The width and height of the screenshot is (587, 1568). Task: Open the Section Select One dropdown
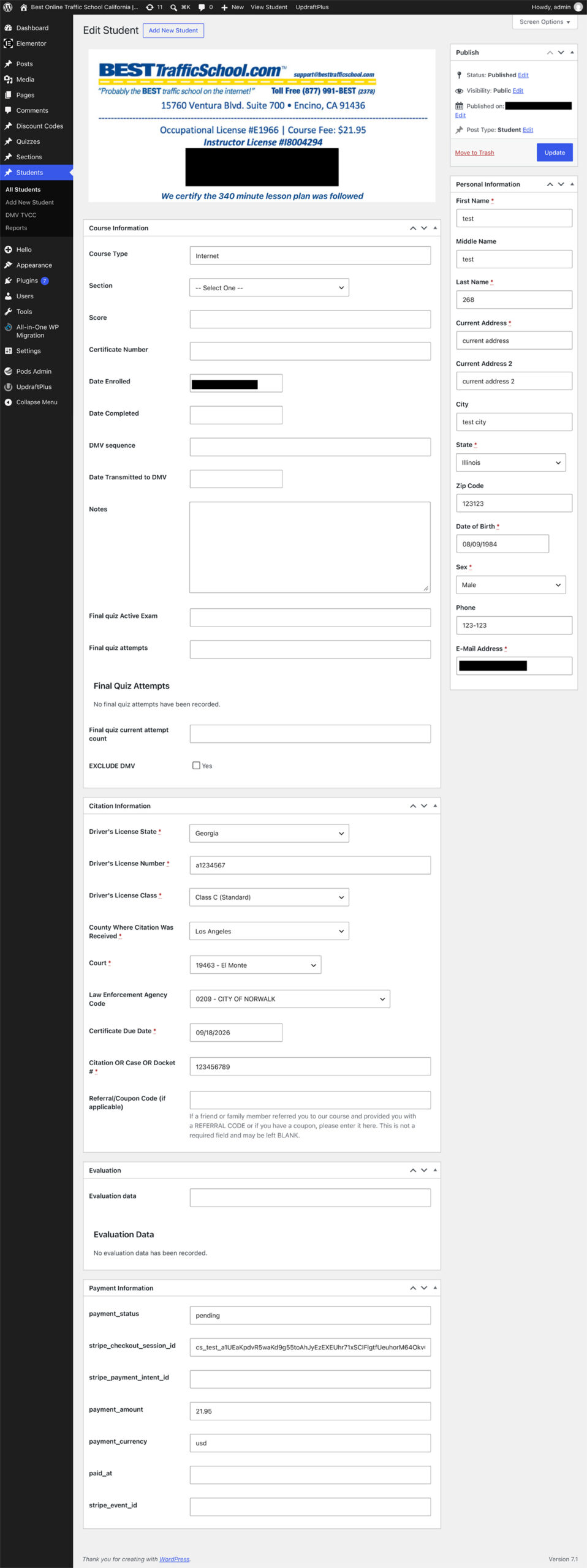pyautogui.click(x=269, y=288)
